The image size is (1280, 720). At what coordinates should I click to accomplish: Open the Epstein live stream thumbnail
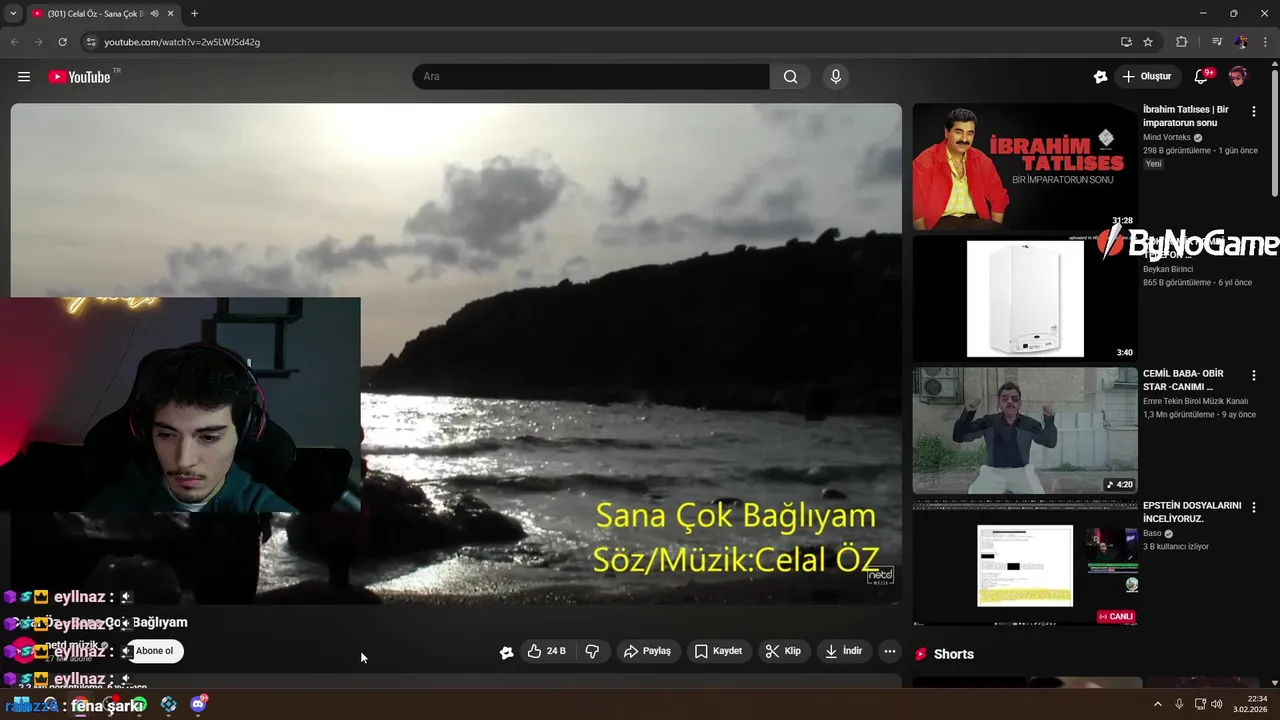(1025, 562)
